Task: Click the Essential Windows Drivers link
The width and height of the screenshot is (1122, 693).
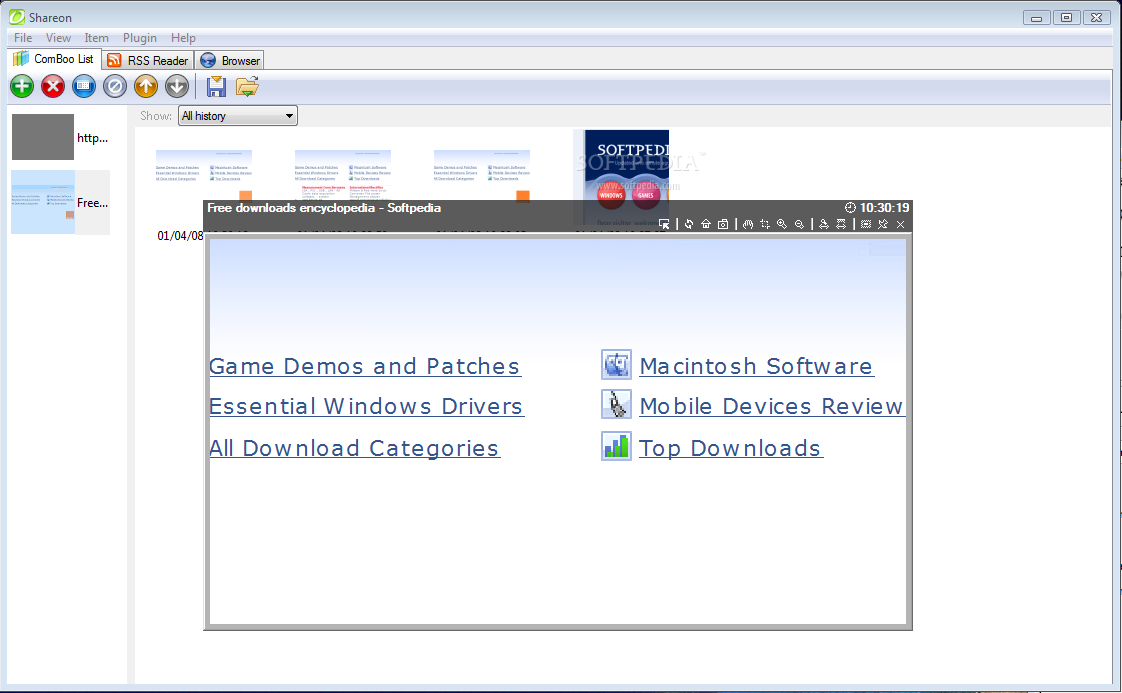Action: click(366, 406)
